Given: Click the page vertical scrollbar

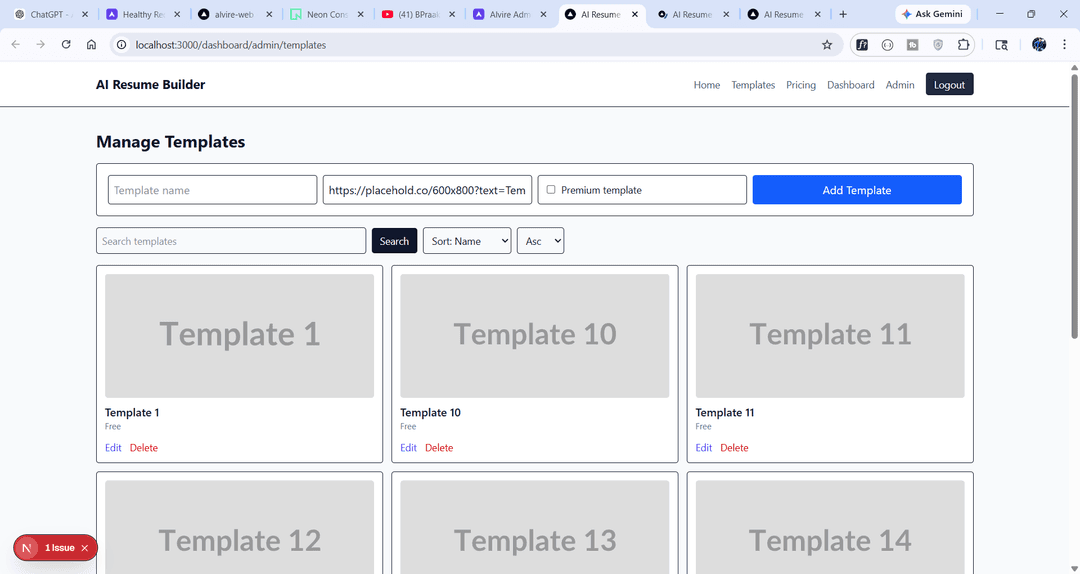Looking at the screenshot, I should (1074, 205).
